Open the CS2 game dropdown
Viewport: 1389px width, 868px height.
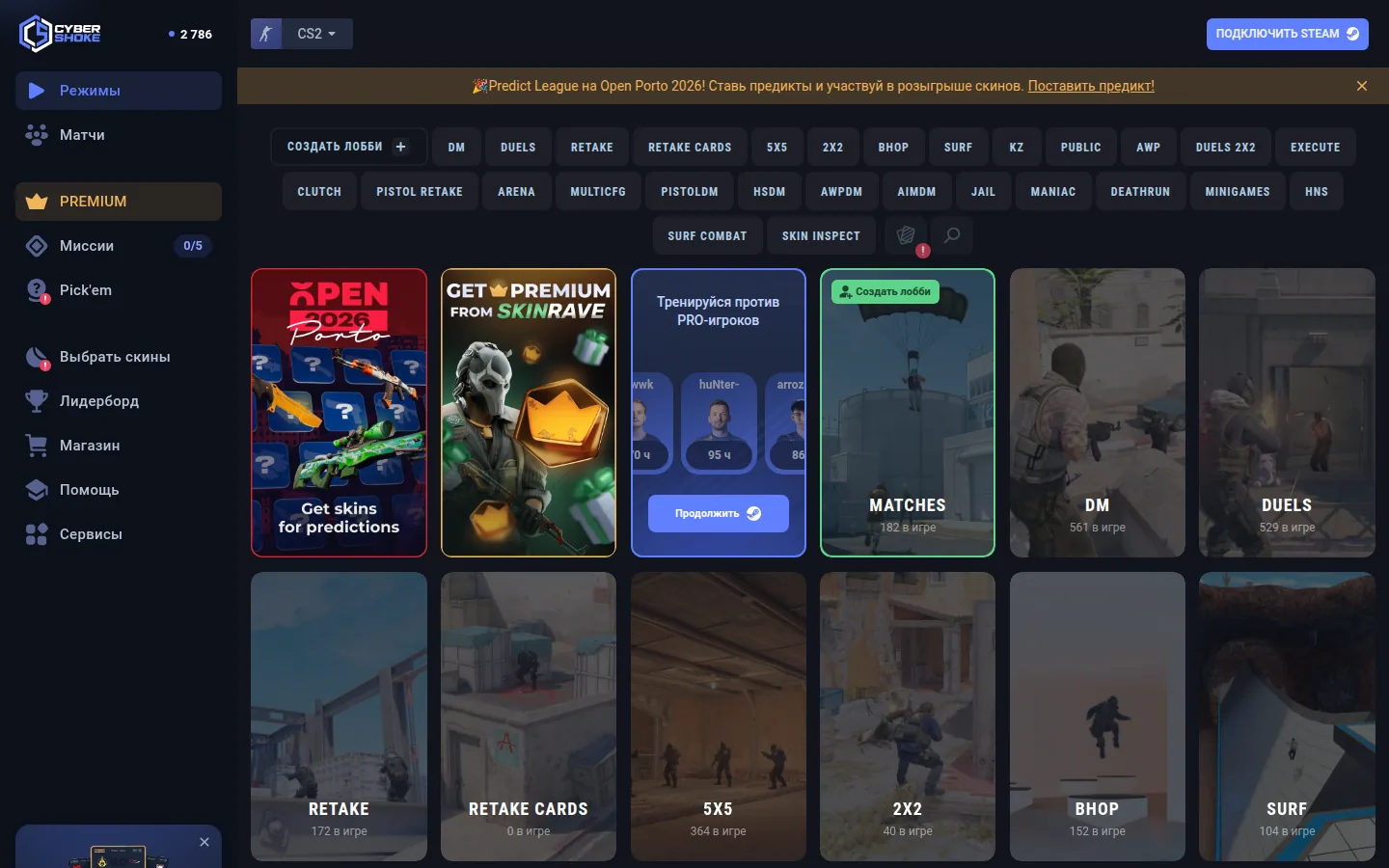pos(317,34)
